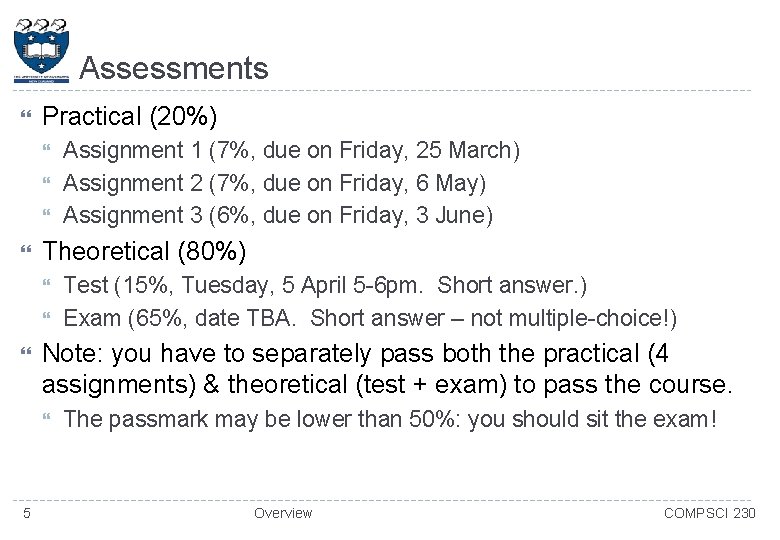This screenshot has height=540, width=780.
Task: Click the Assignment 2 due date line
Action: pyautogui.click(x=274, y=183)
